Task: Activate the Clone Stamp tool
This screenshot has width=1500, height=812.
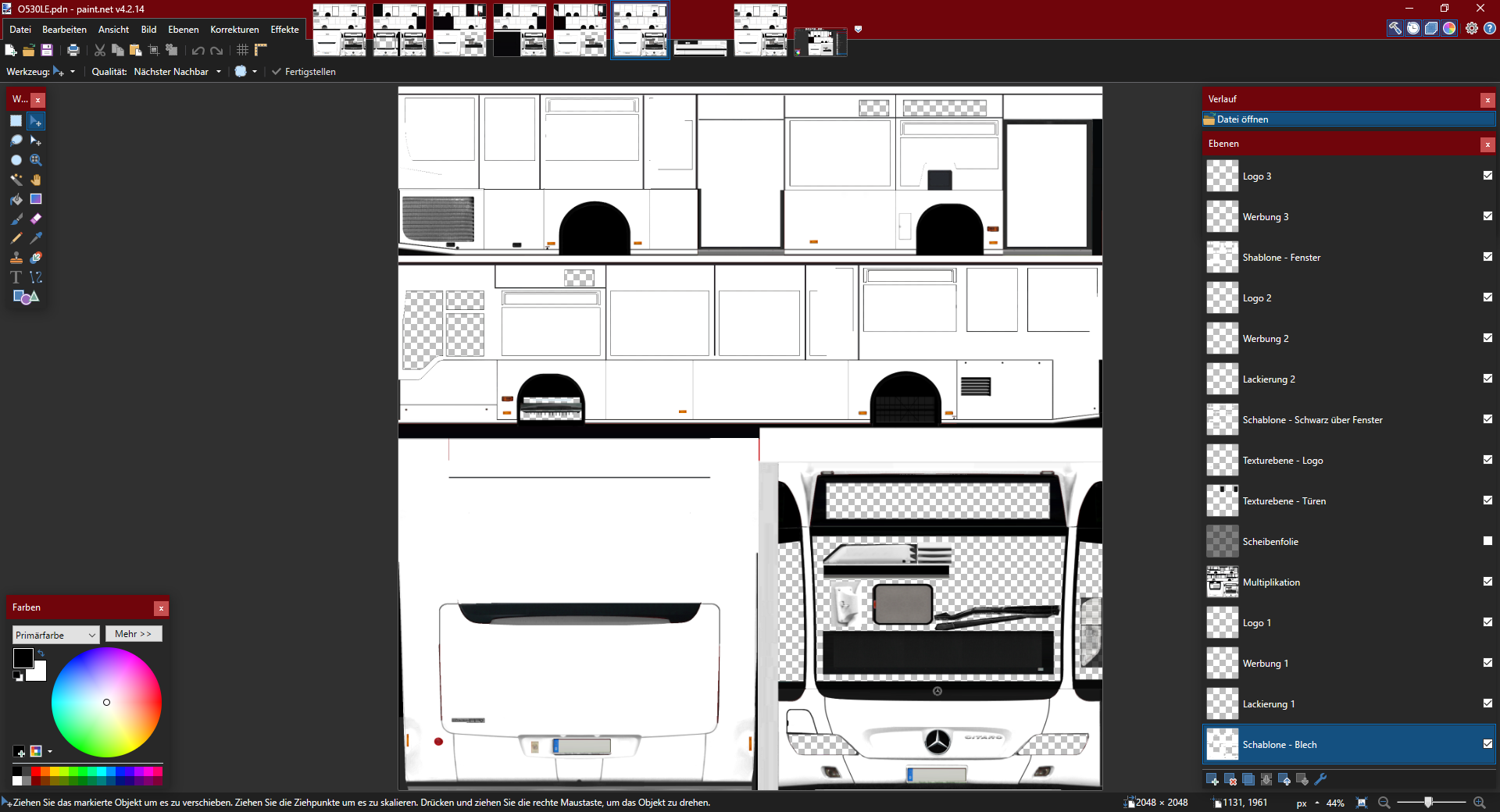Action: click(16, 258)
